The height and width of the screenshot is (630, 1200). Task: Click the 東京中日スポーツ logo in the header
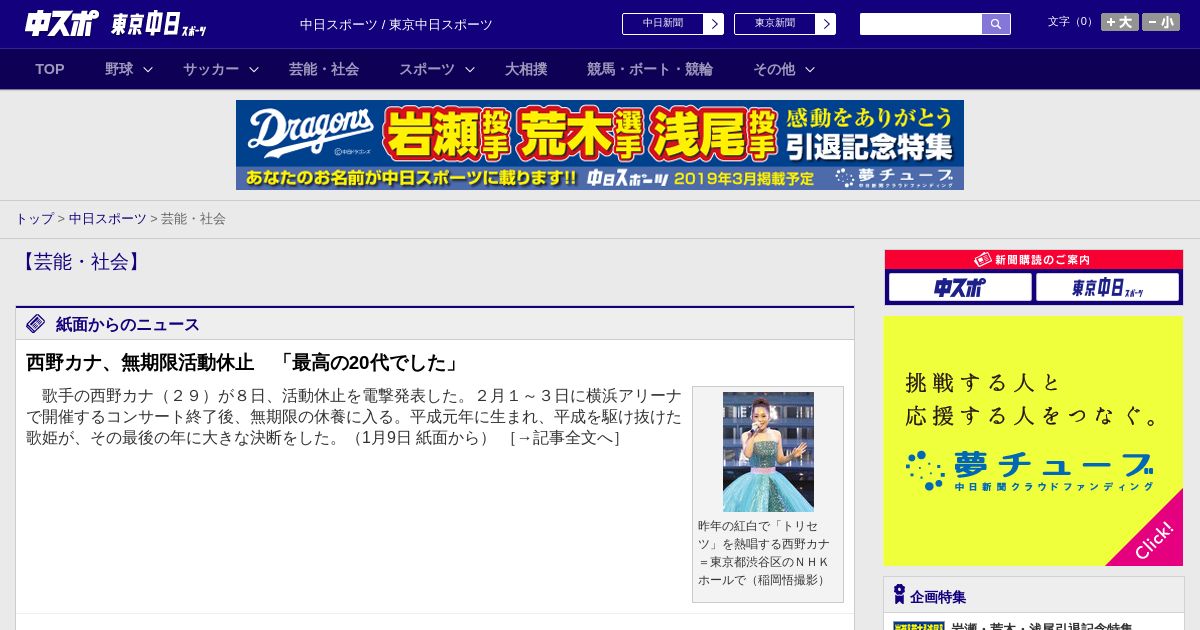158,24
